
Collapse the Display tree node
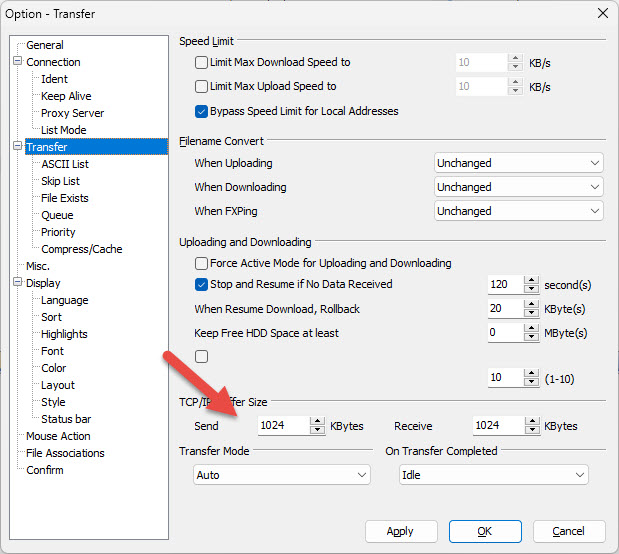[x=17, y=283]
